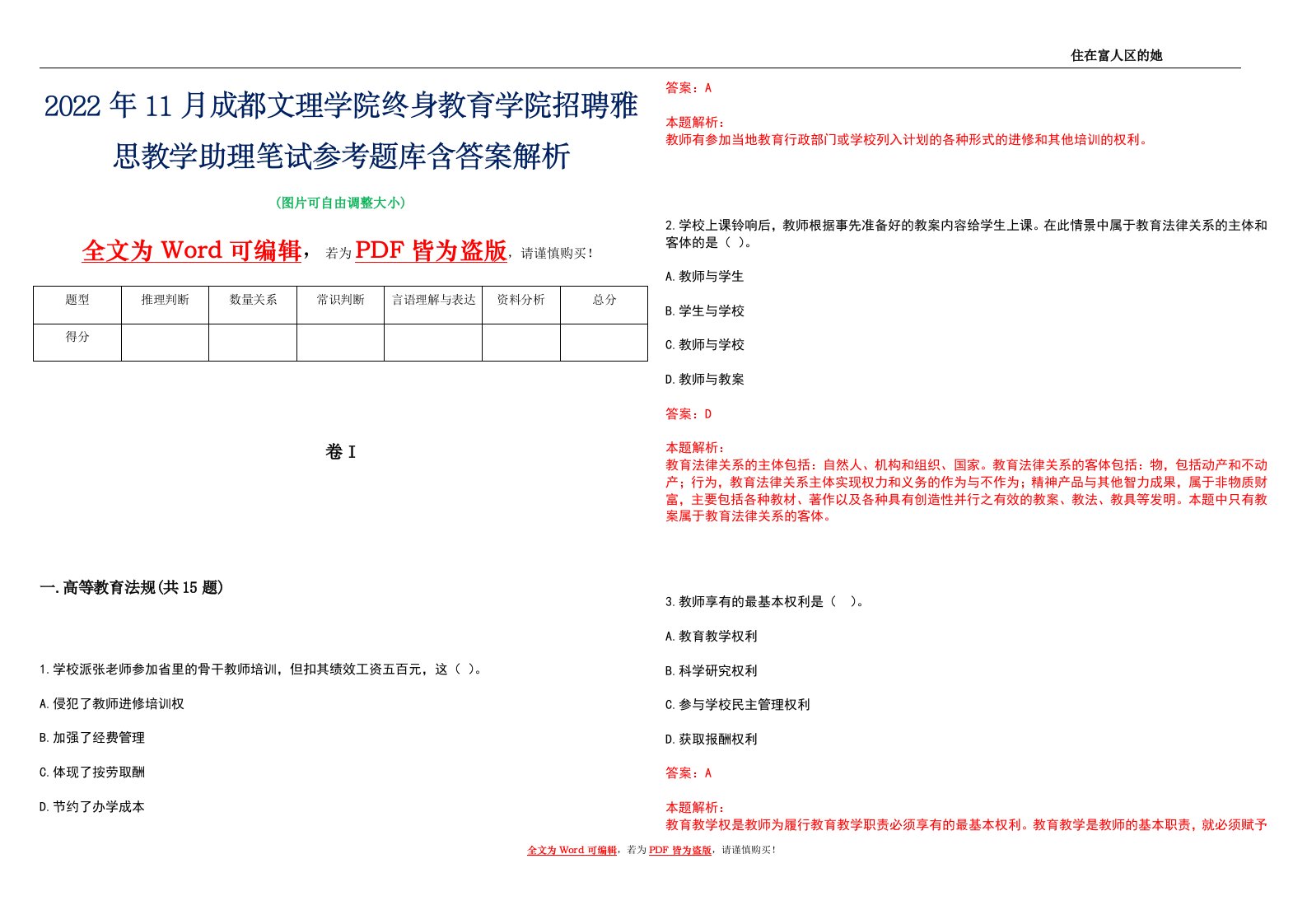Viewport: 1307px width, 924px height.
Task: Click the heading 一.高等教育法规(共15题)
Action: coord(132,587)
